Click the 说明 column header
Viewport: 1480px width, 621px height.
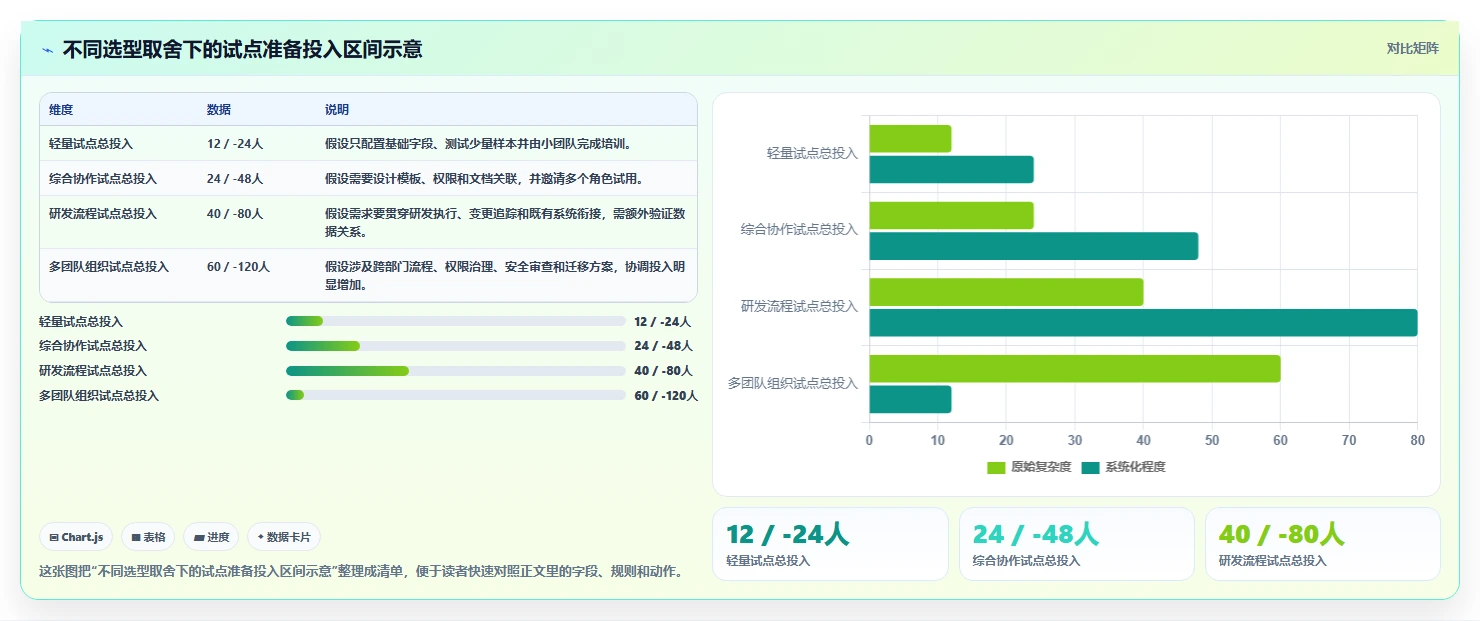[x=337, y=110]
